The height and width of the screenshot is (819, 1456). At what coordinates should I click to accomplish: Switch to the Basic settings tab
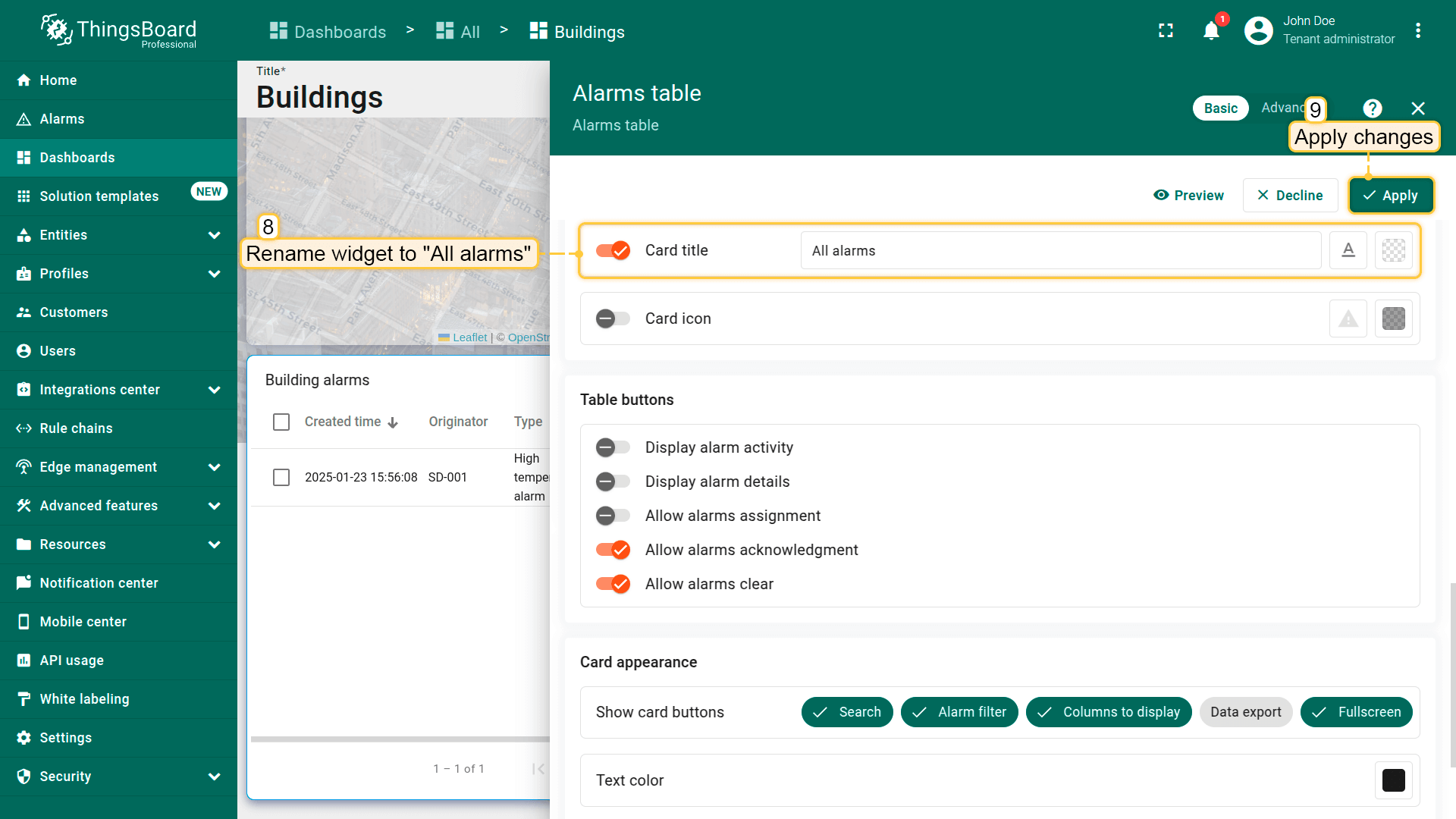click(1220, 108)
